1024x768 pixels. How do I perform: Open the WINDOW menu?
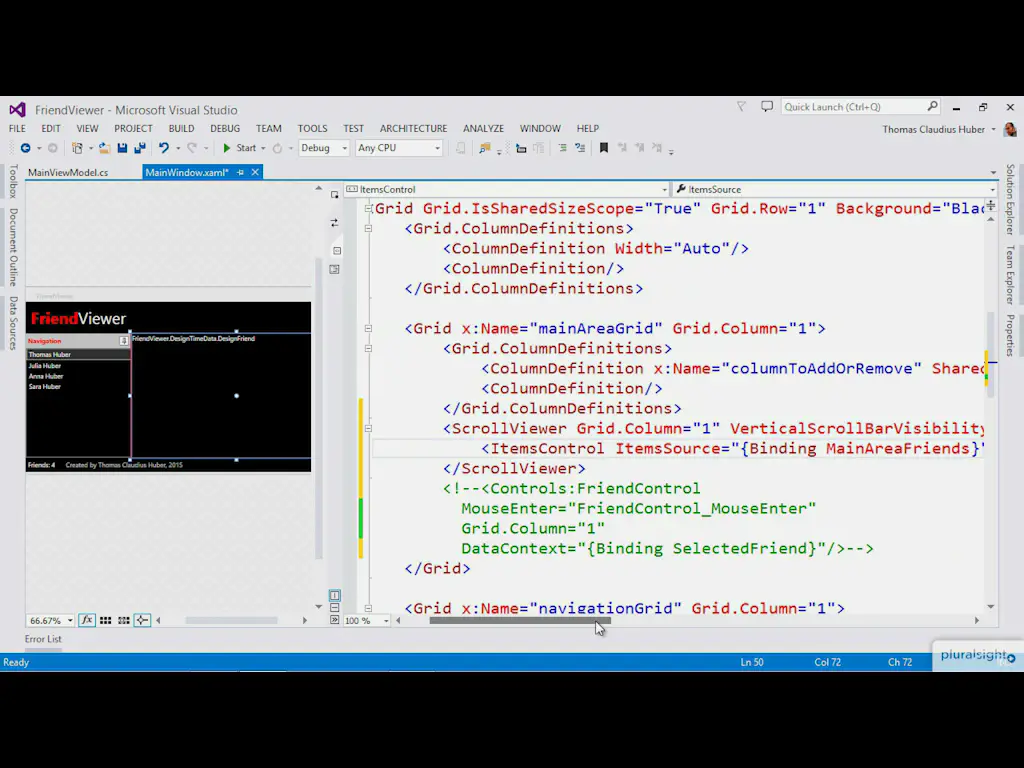[x=540, y=129]
